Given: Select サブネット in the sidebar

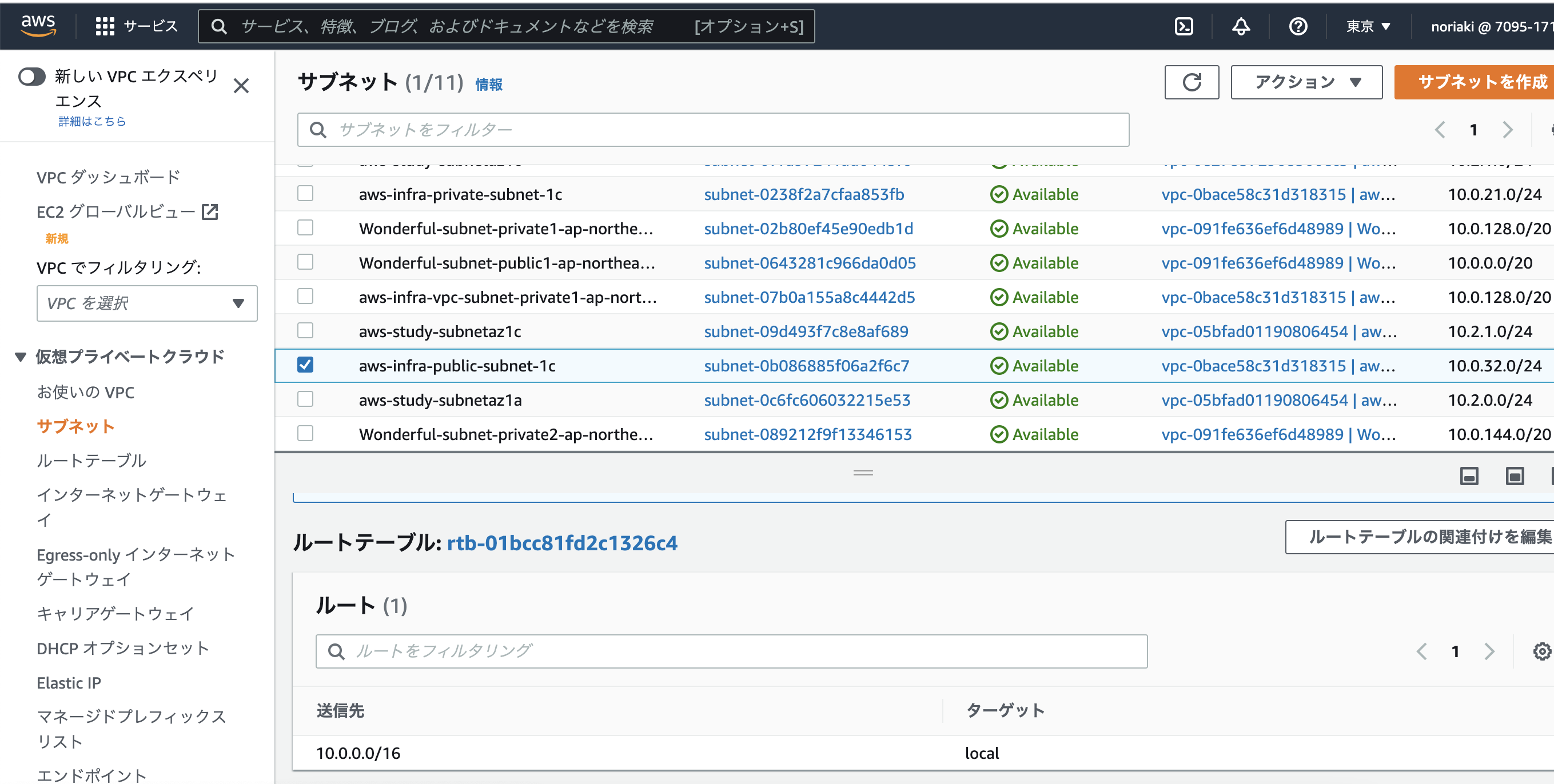Looking at the screenshot, I should click(75, 426).
